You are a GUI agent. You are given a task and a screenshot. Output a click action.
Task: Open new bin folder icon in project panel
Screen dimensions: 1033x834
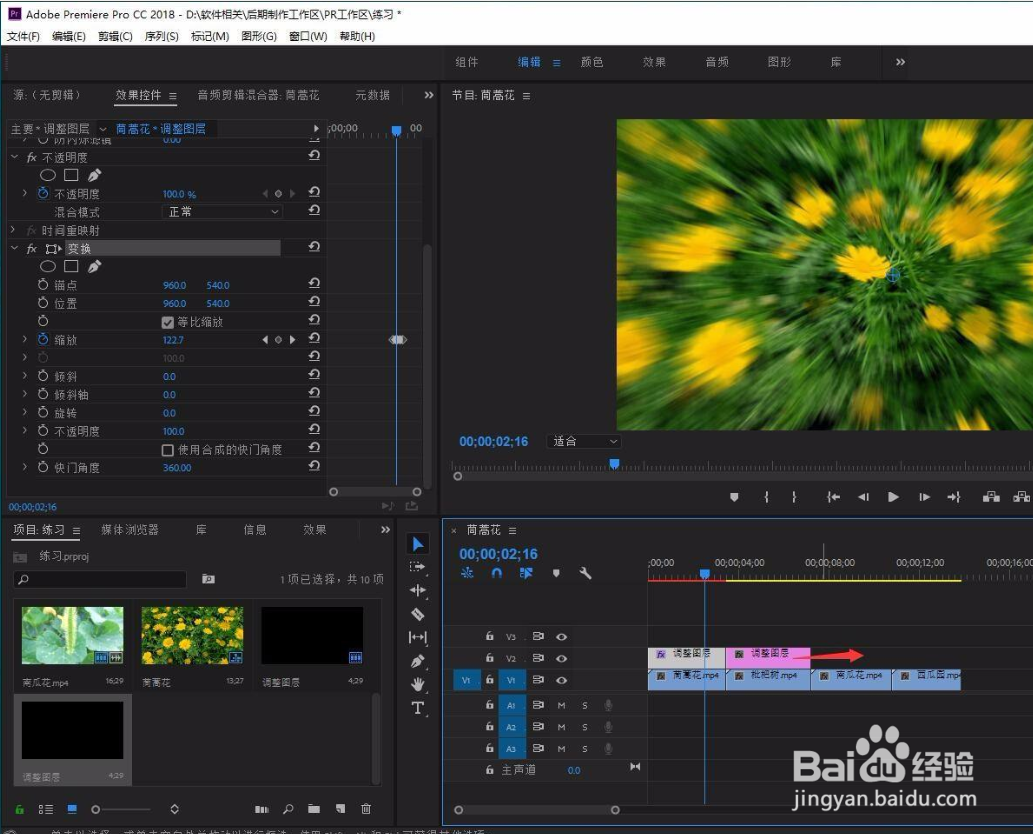tap(314, 809)
